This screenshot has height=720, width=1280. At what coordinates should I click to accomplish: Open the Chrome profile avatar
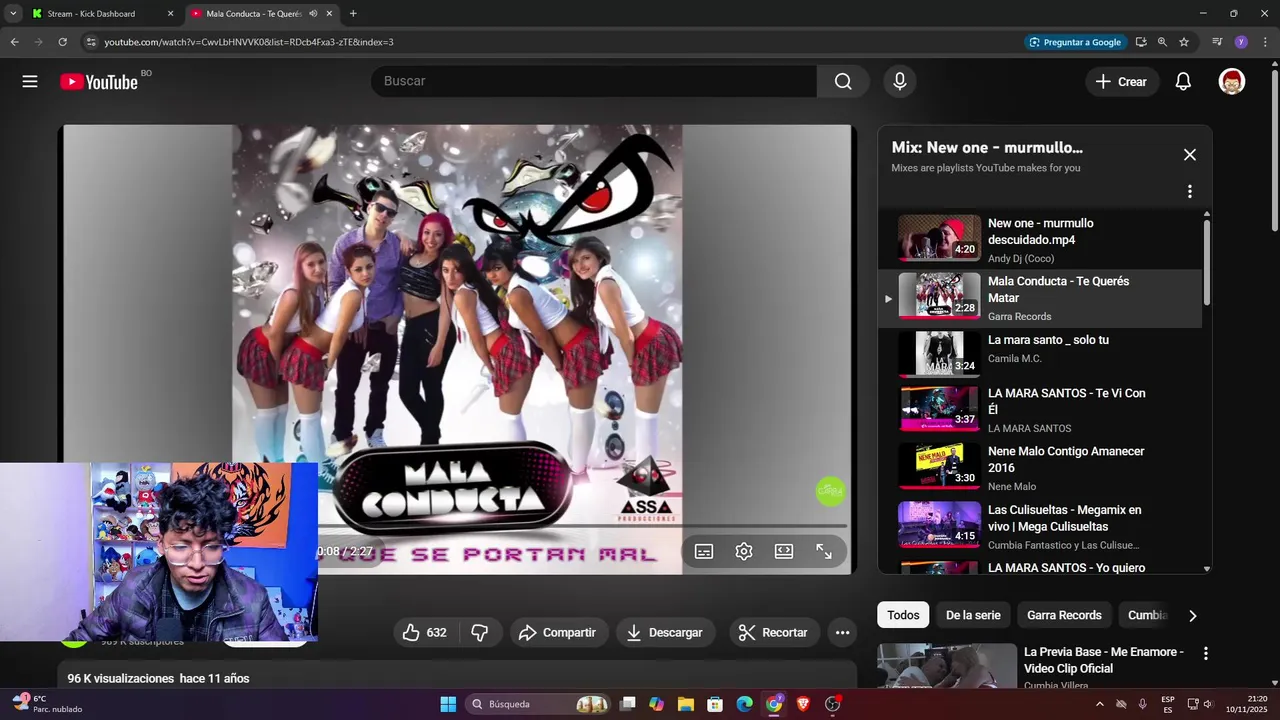pyautogui.click(x=1241, y=42)
